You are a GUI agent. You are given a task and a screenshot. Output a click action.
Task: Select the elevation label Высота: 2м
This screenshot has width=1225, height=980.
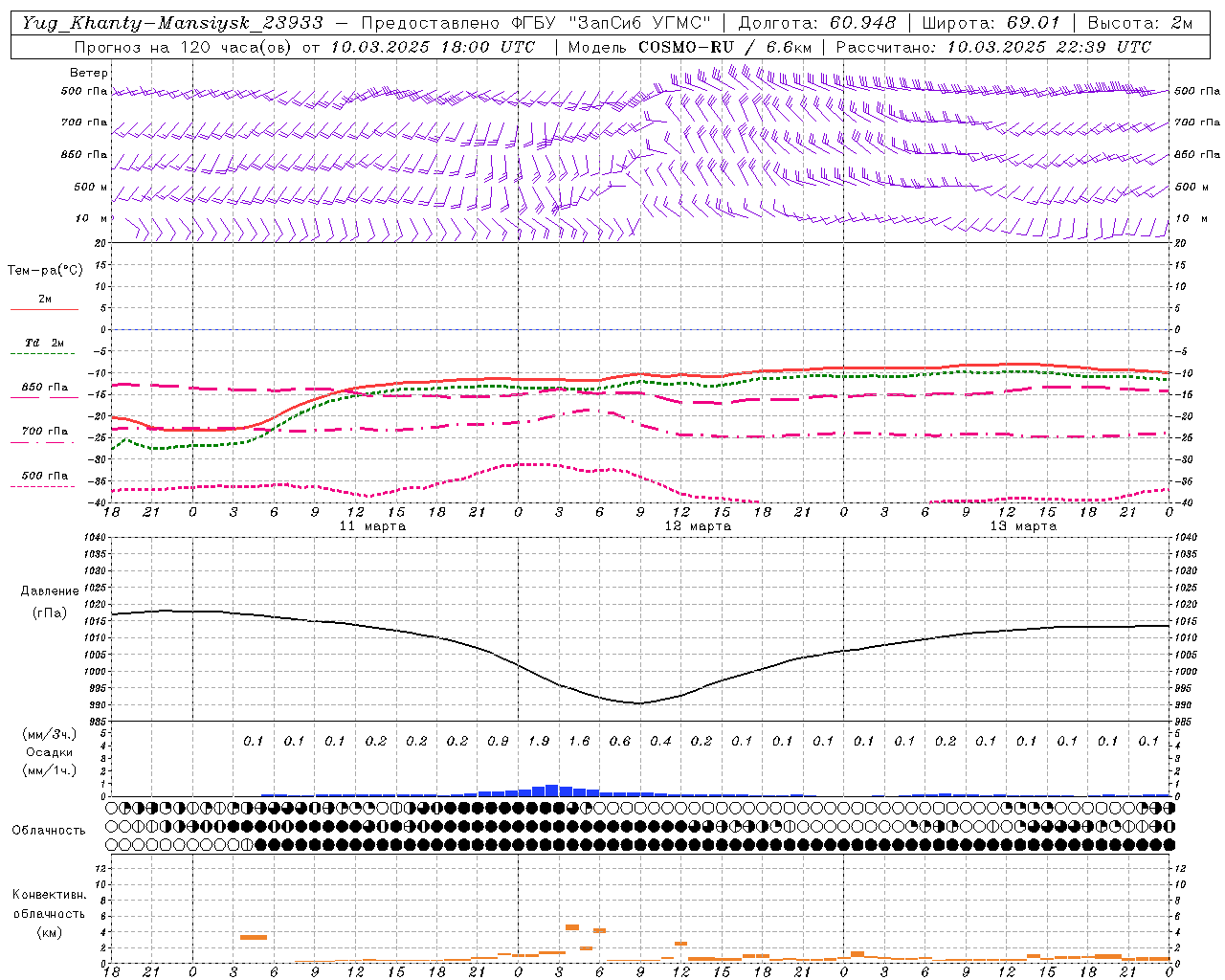(1140, 23)
